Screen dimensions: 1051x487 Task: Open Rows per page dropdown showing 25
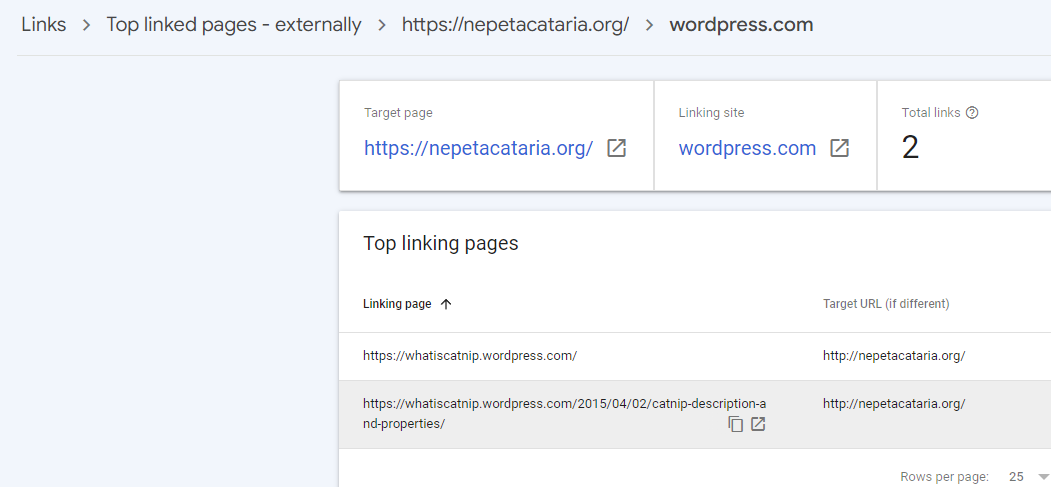(x=1028, y=477)
